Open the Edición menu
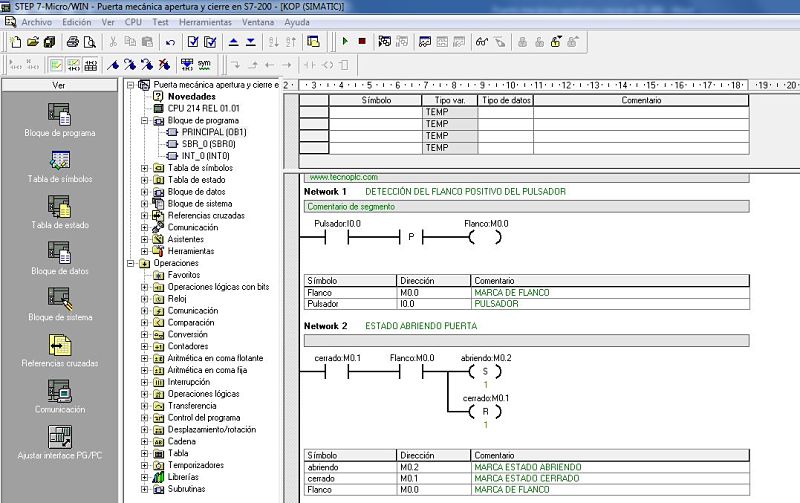The image size is (800, 503). 77,22
